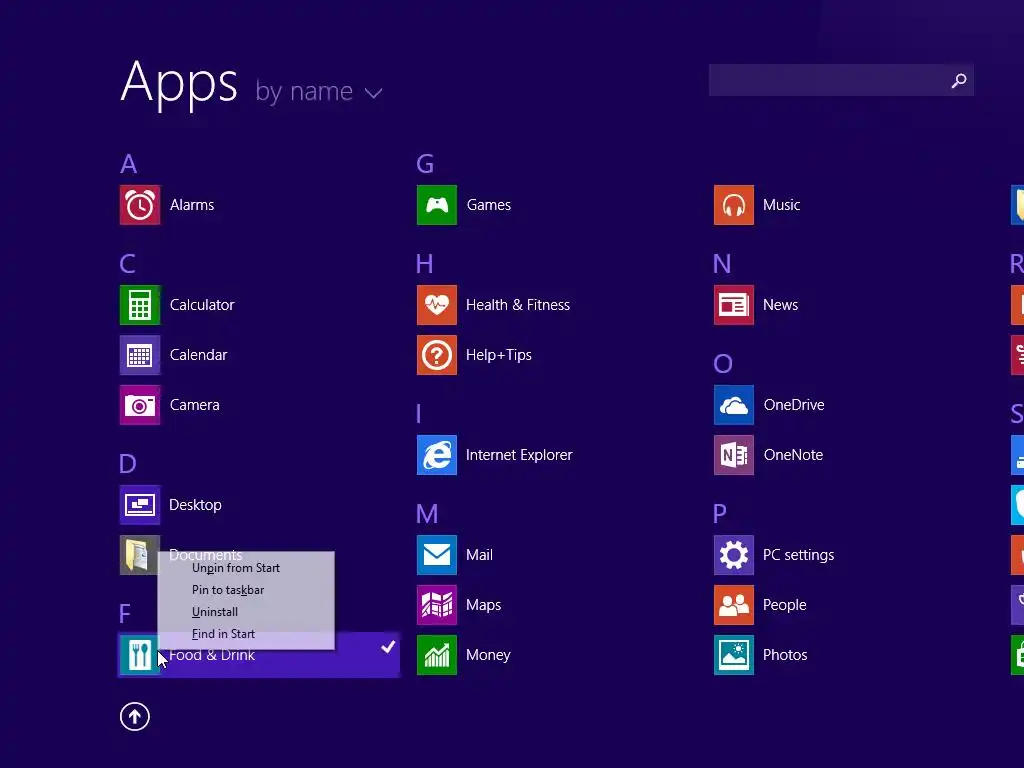Open the Maps app icon
1024x768 pixels.
(x=437, y=605)
